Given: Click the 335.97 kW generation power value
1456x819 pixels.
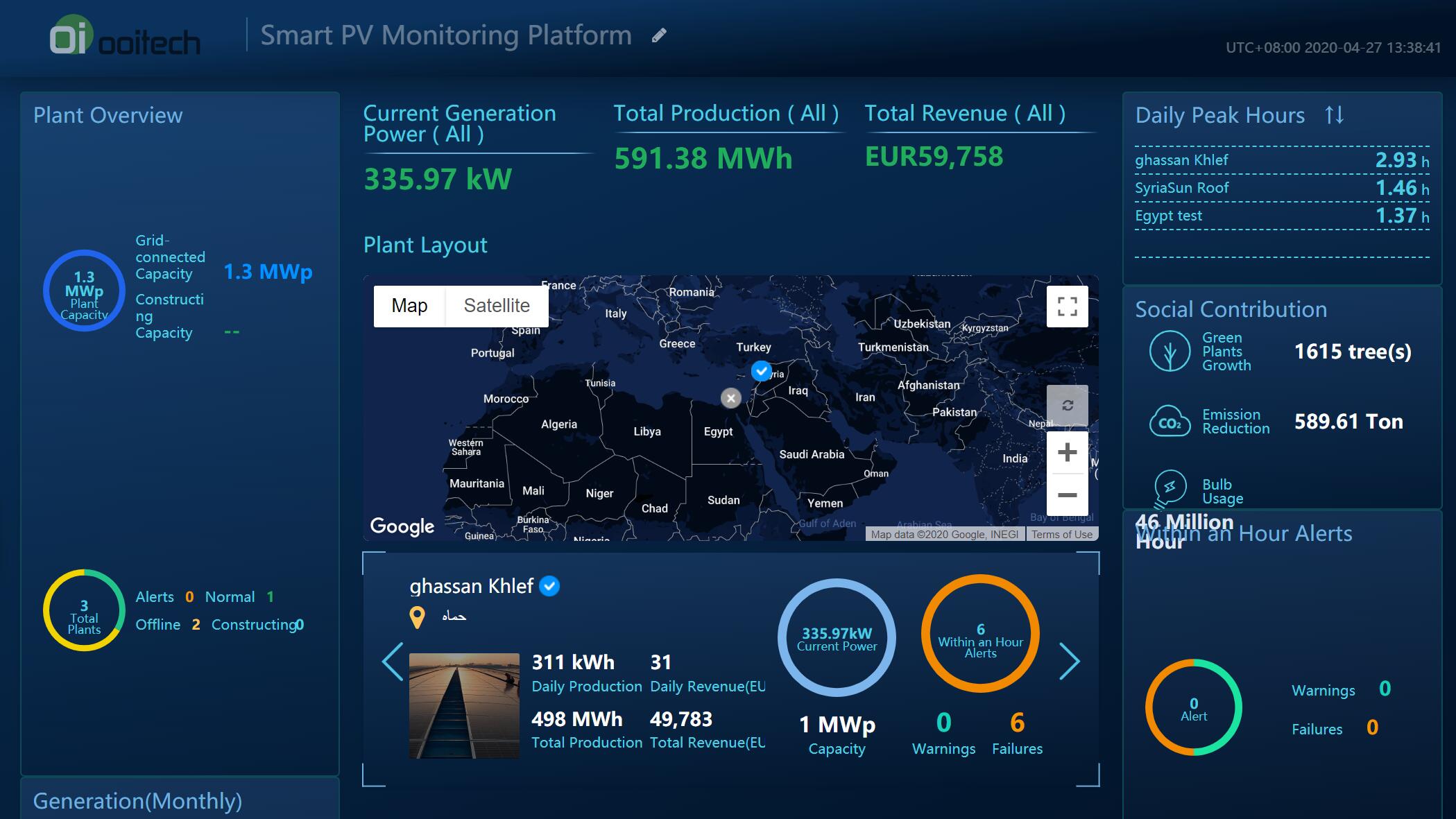Looking at the screenshot, I should (438, 179).
